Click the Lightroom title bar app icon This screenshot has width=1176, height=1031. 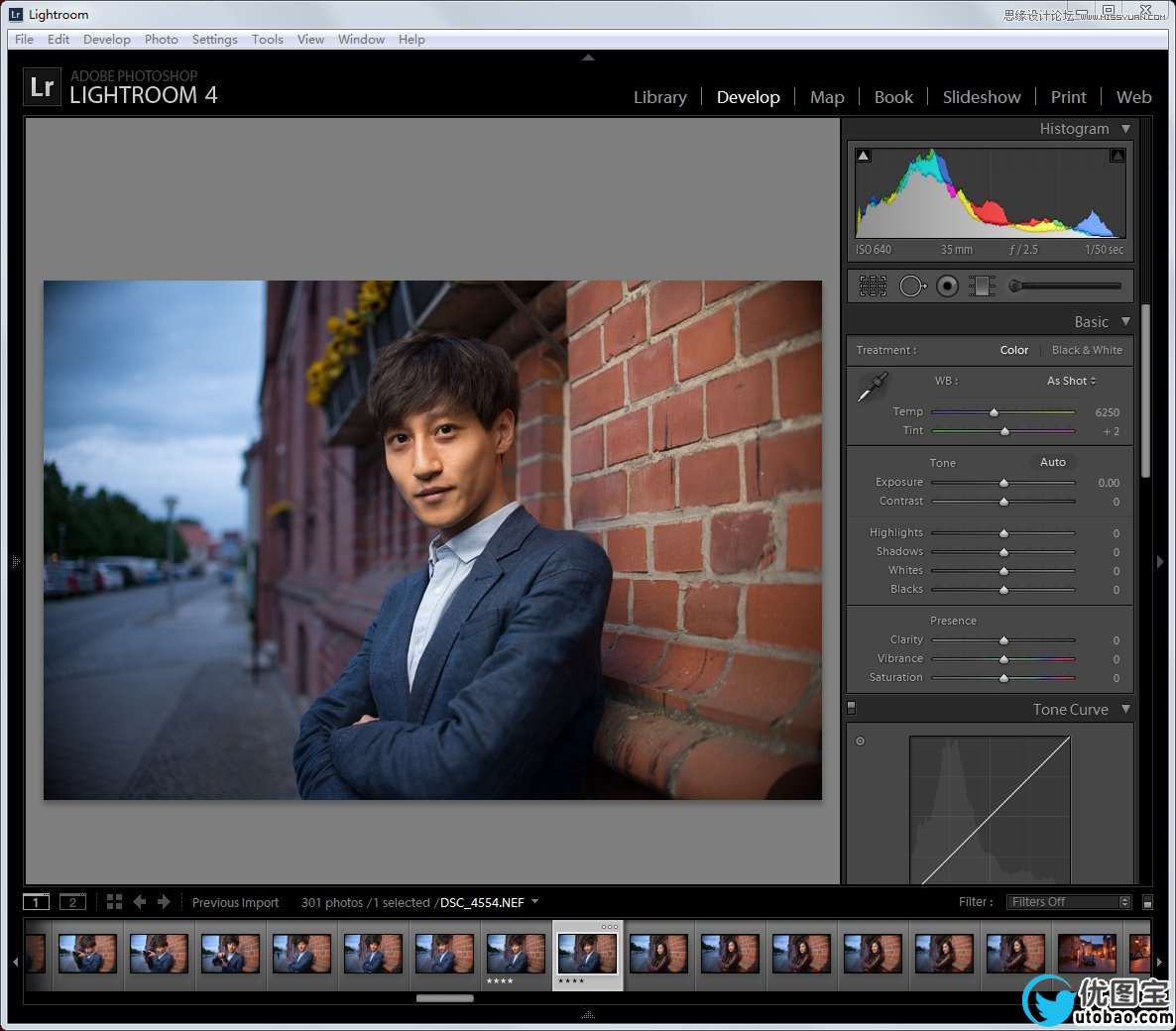(16, 14)
